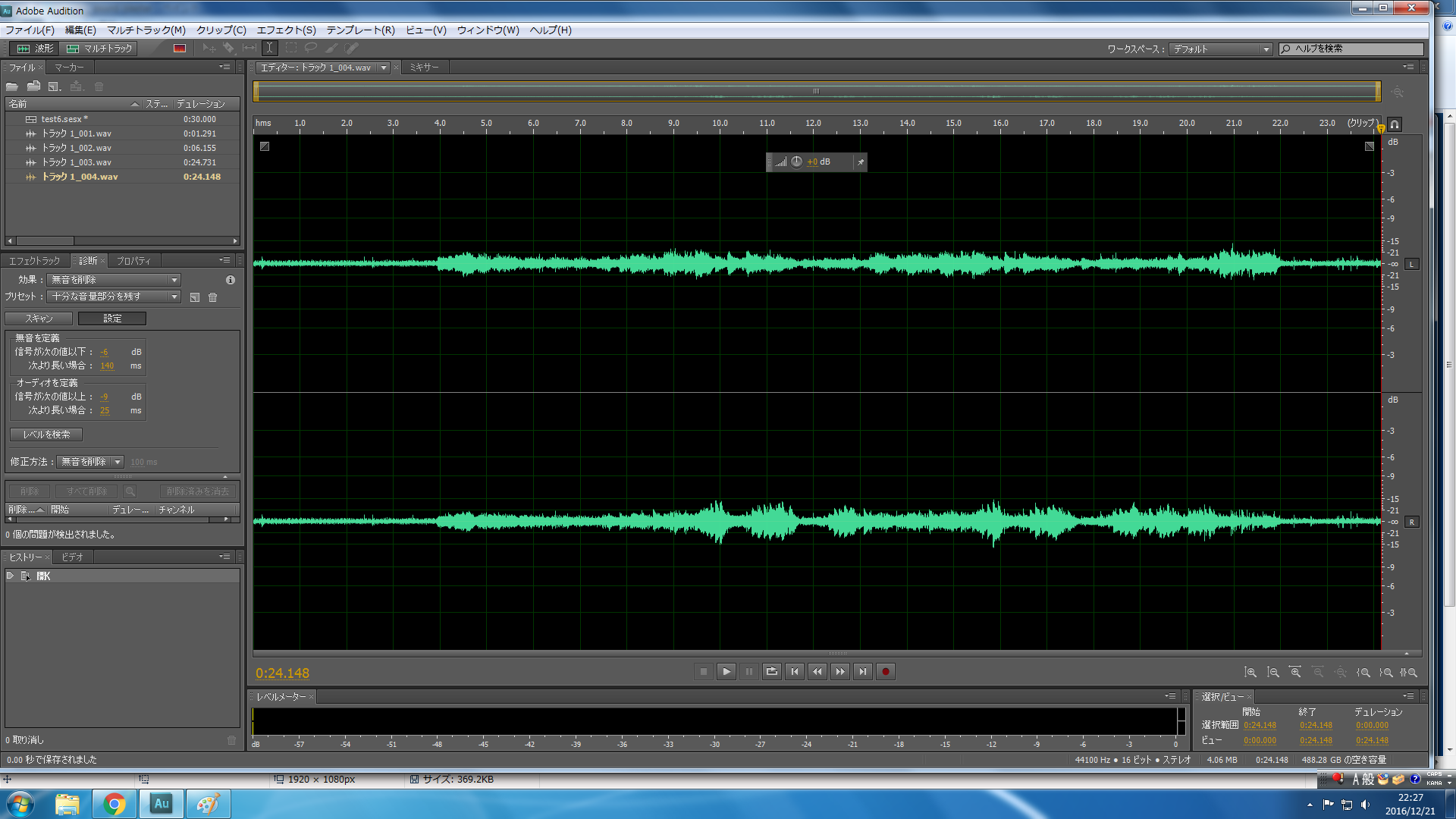The height and width of the screenshot is (819, 1456).
Task: Open the Level Meter panel options menu
Action: pos(1171,697)
